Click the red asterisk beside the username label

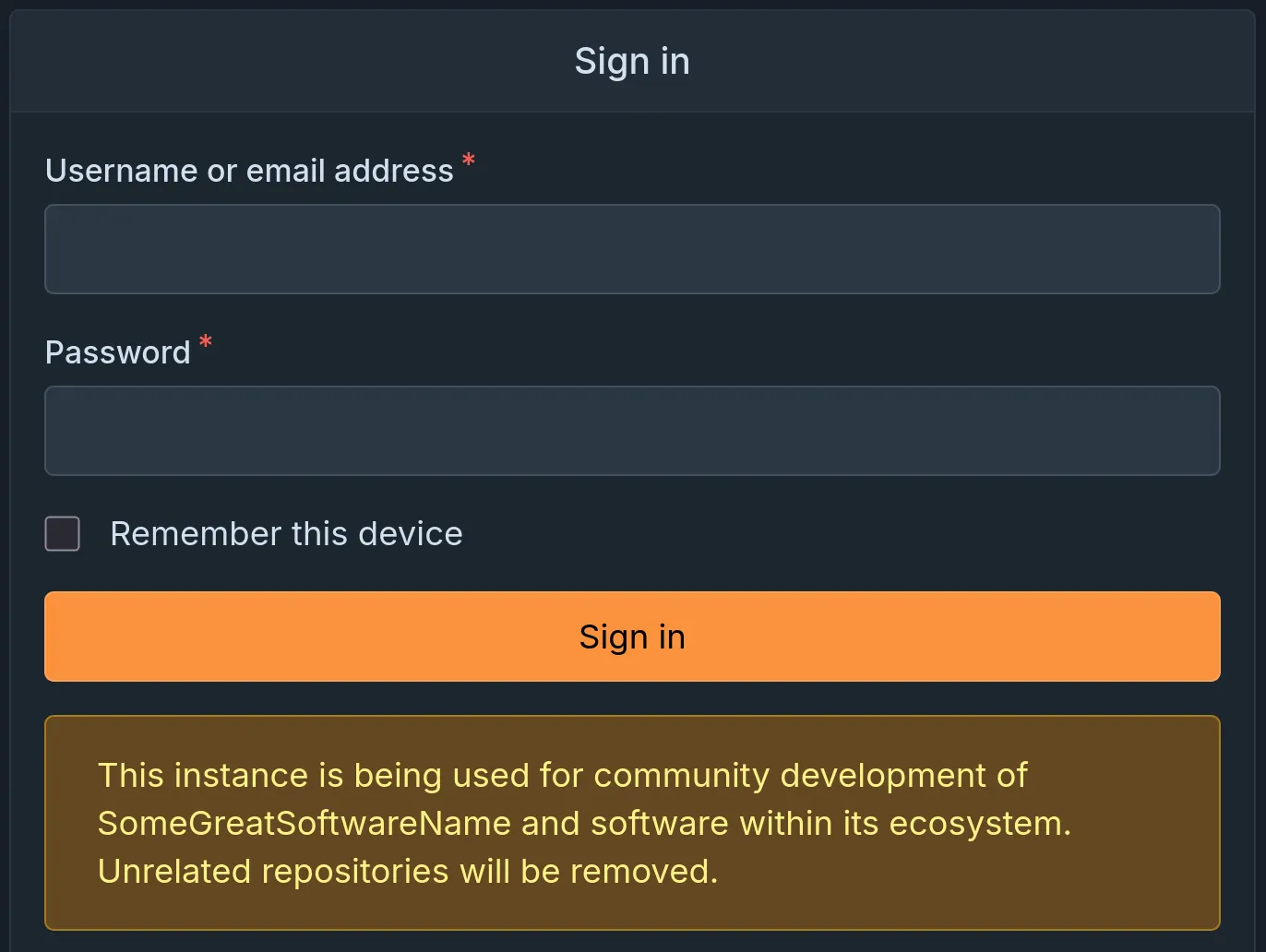point(468,161)
